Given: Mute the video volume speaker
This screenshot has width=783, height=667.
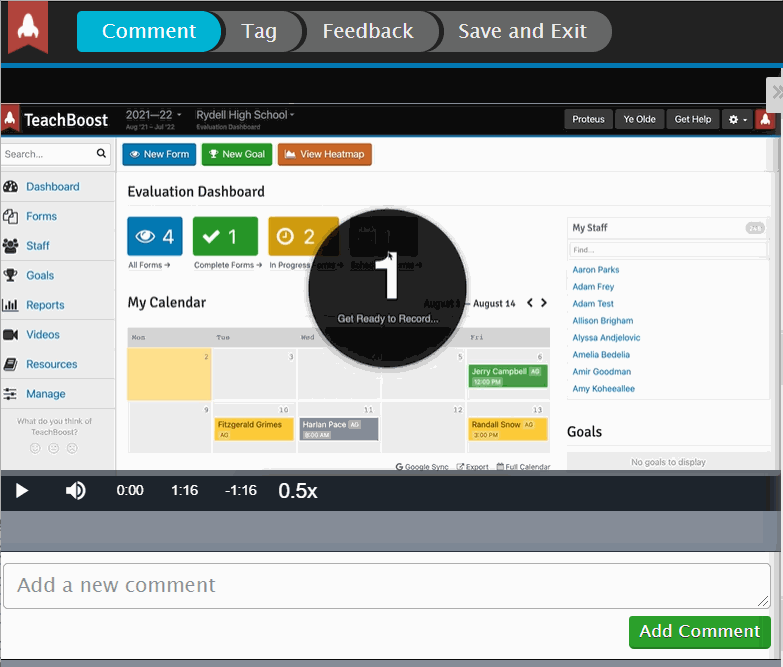Looking at the screenshot, I should [x=75, y=491].
